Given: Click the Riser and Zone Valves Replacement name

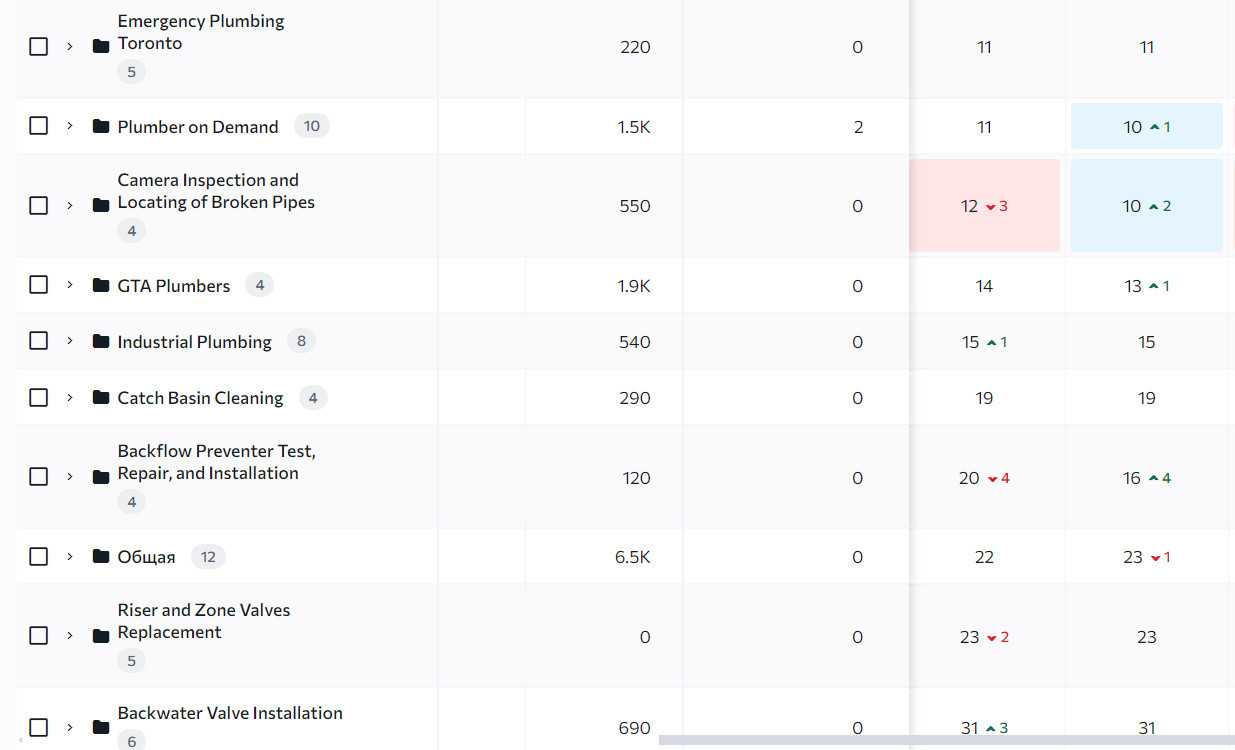Looking at the screenshot, I should [x=203, y=621].
